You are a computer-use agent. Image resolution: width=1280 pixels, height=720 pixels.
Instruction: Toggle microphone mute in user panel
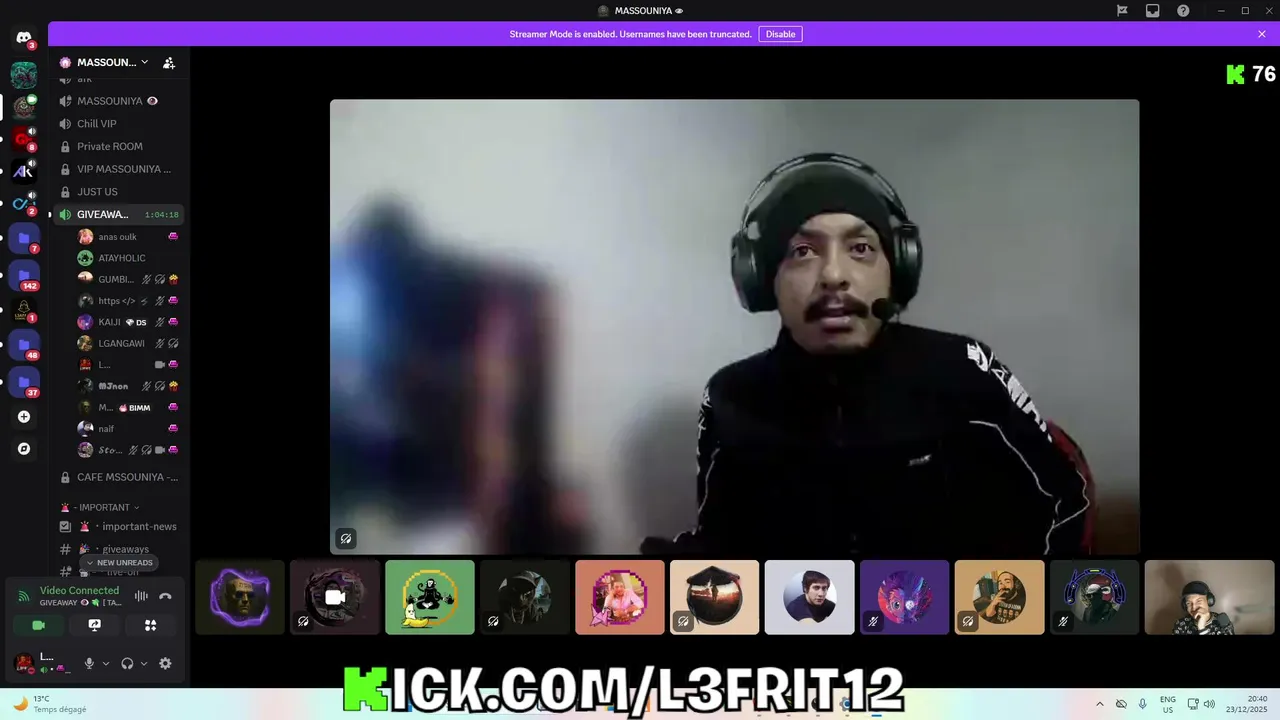point(89,663)
